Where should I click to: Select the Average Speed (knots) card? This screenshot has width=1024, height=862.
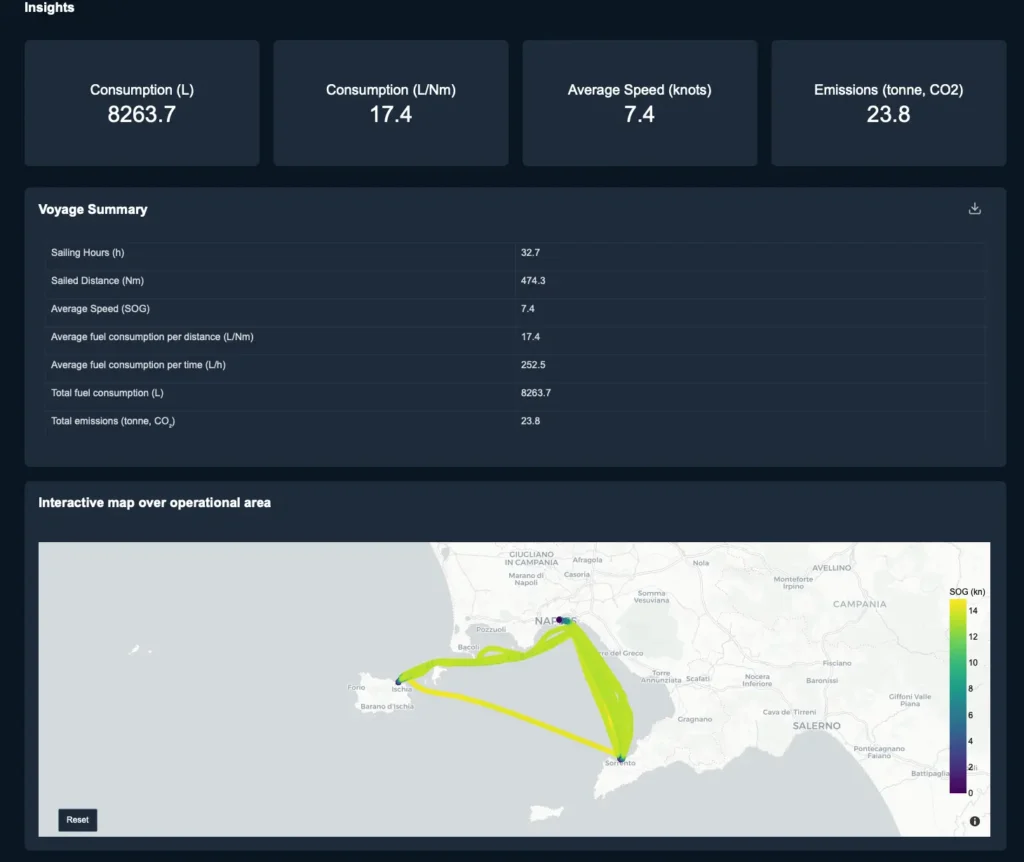[639, 103]
